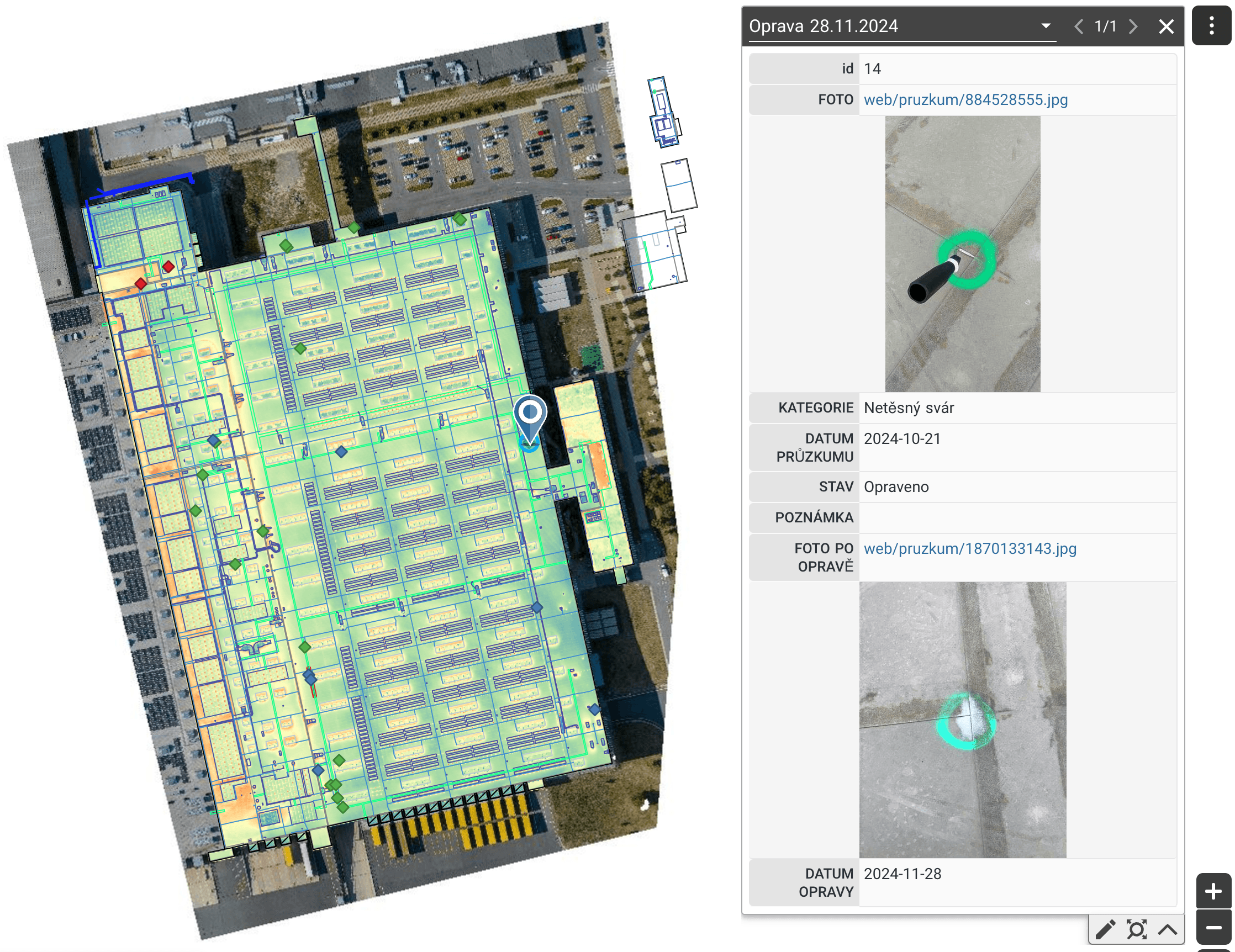Click the DATUM PRŮZKUMU label
This screenshot has width=1235, height=952.
[815, 448]
